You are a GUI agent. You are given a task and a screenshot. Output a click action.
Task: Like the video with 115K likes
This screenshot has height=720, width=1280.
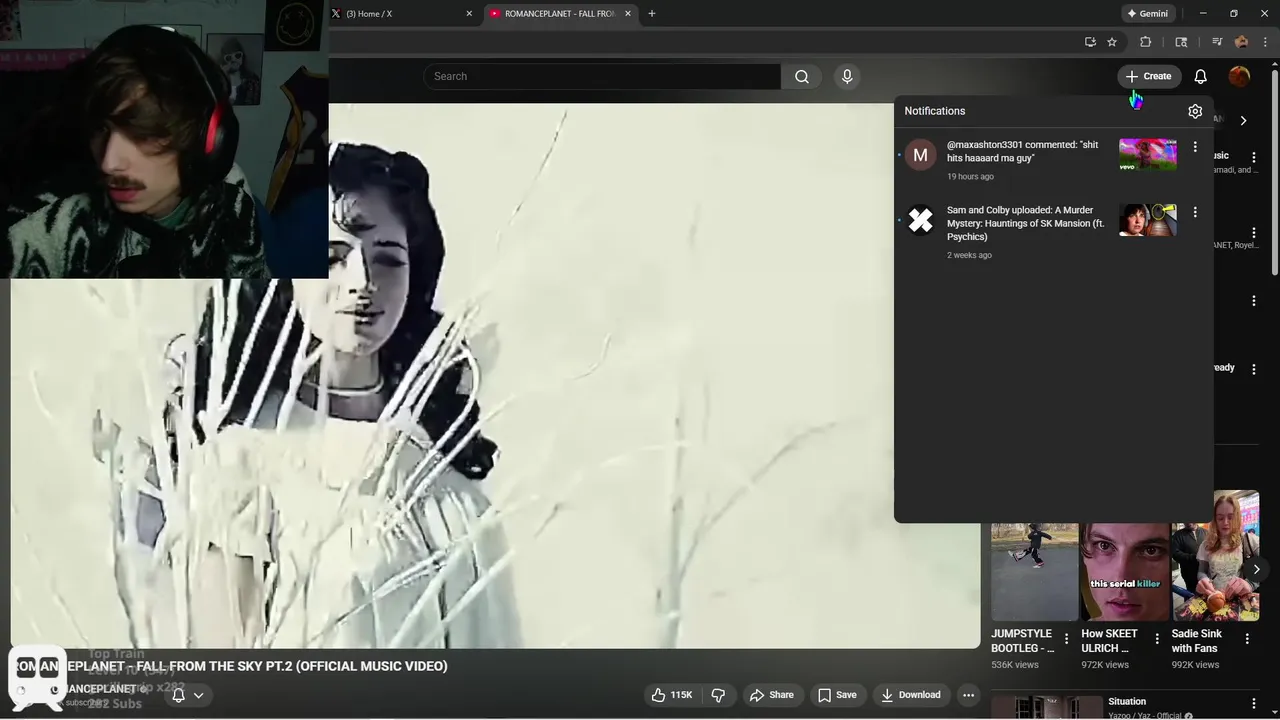[672, 695]
